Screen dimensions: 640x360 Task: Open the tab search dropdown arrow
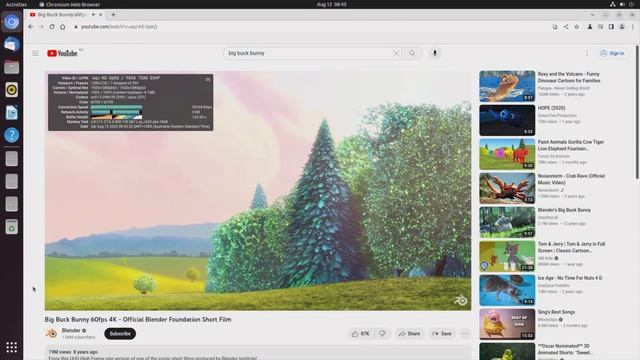pos(592,15)
